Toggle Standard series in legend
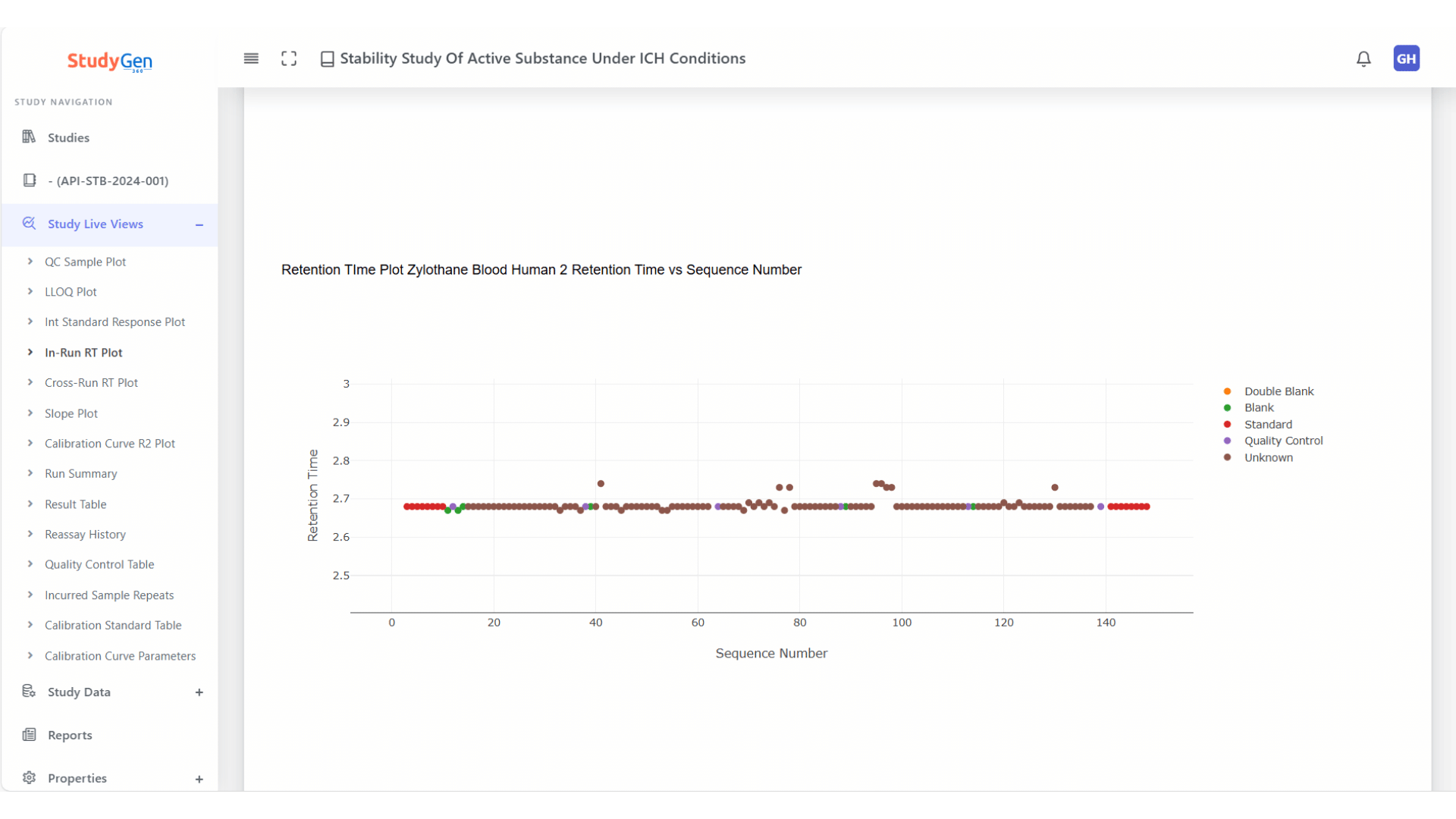This screenshot has width=1456, height=819. [1268, 425]
